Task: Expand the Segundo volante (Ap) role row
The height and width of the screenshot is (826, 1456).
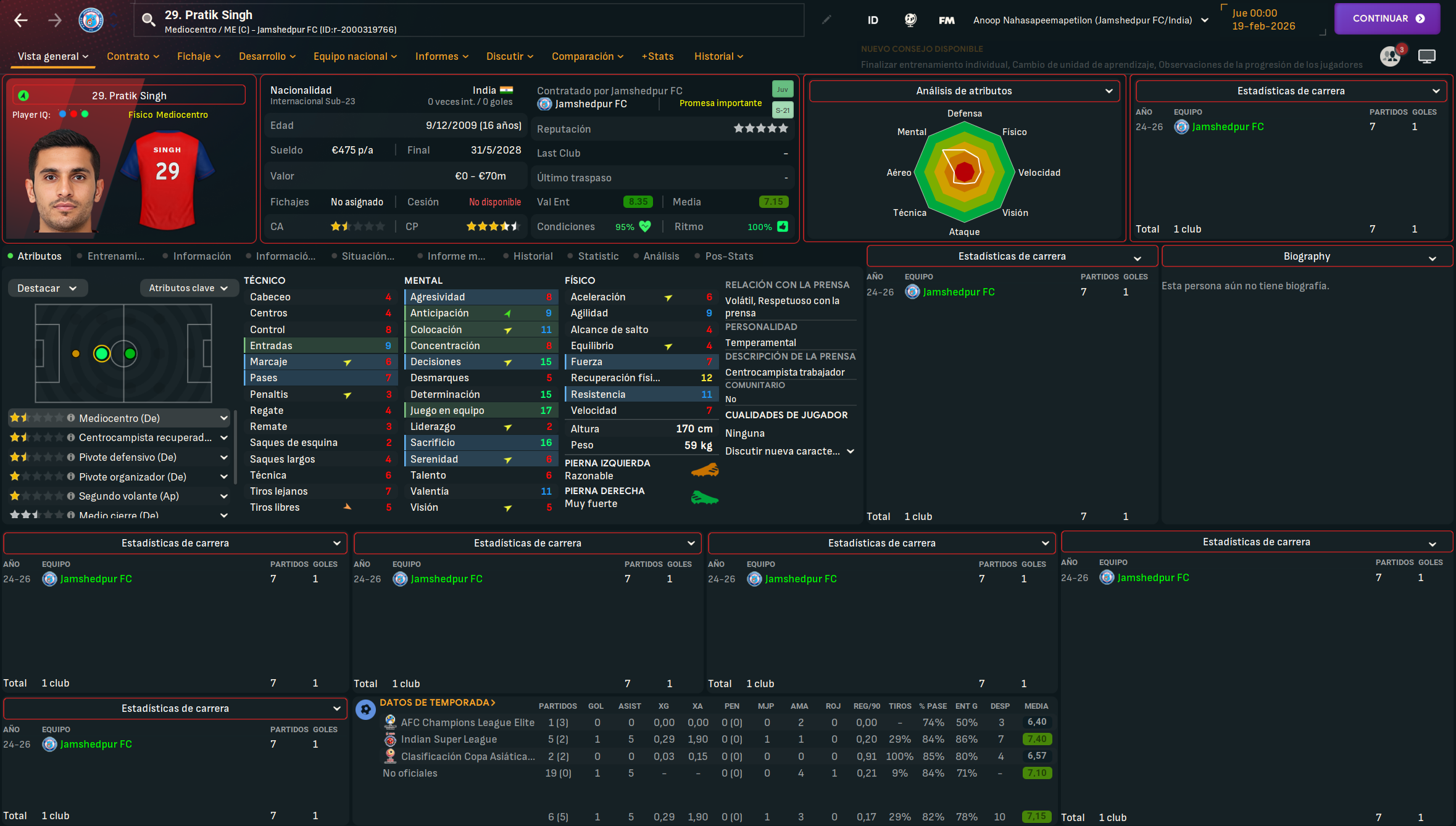Action: click(223, 496)
